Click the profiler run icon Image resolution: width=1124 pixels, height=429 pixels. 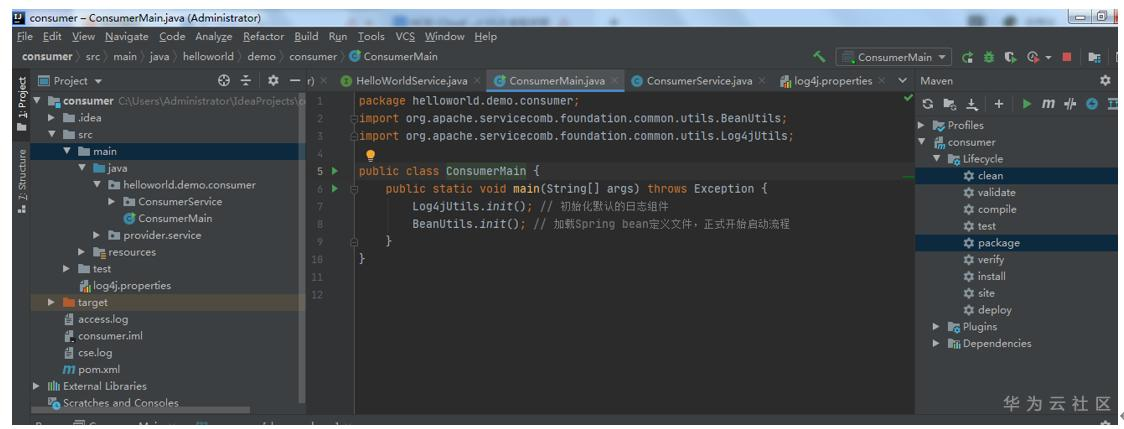(x=1033, y=57)
